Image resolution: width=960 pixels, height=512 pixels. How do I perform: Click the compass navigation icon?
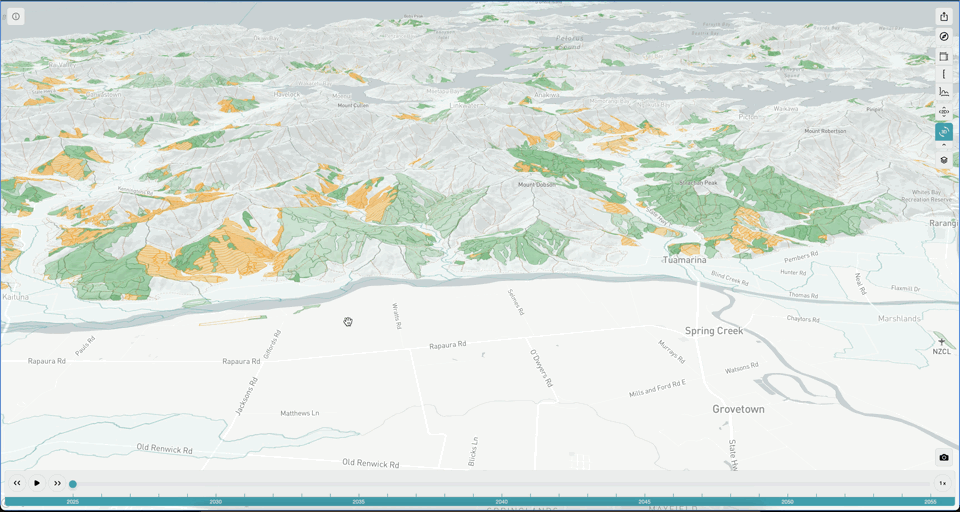944,37
